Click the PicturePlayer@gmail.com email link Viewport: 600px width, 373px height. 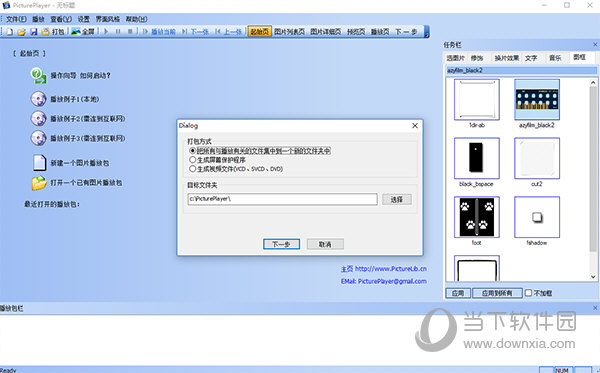coord(392,281)
